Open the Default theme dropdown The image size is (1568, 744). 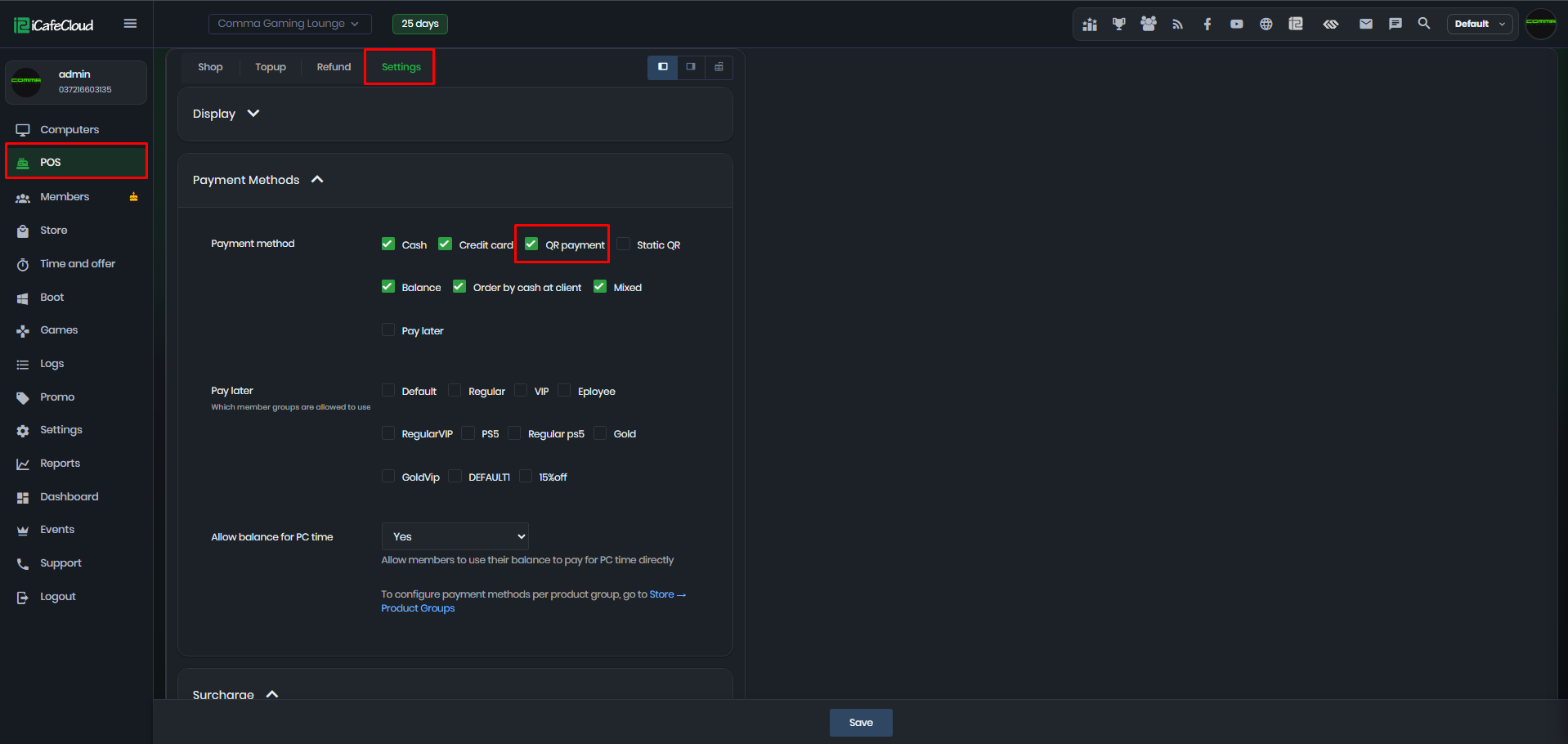(x=1480, y=24)
